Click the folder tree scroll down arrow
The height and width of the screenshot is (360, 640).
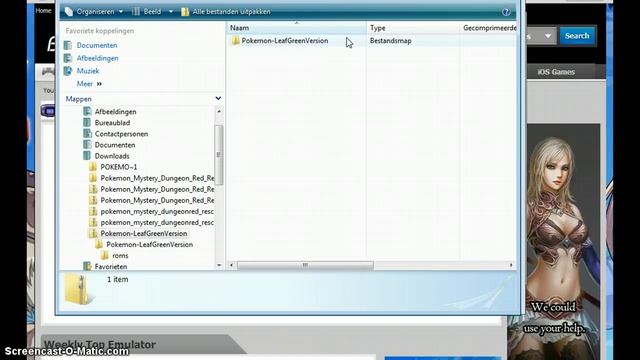click(x=219, y=265)
